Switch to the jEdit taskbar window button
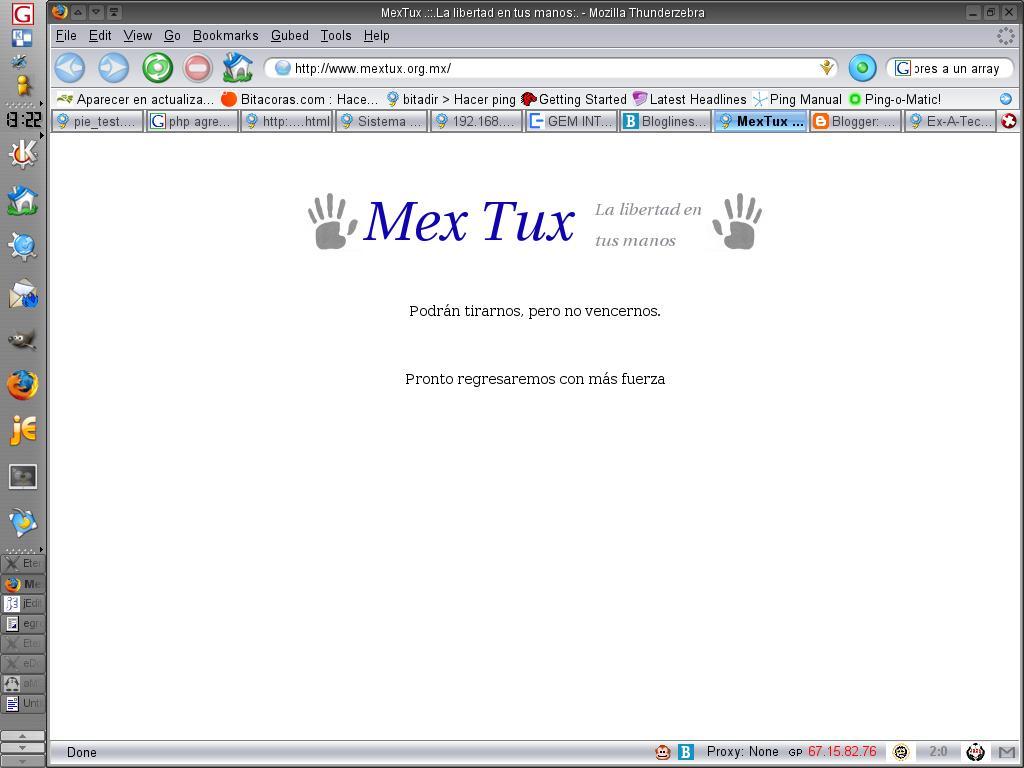Image resolution: width=1024 pixels, height=768 pixels. (23, 603)
